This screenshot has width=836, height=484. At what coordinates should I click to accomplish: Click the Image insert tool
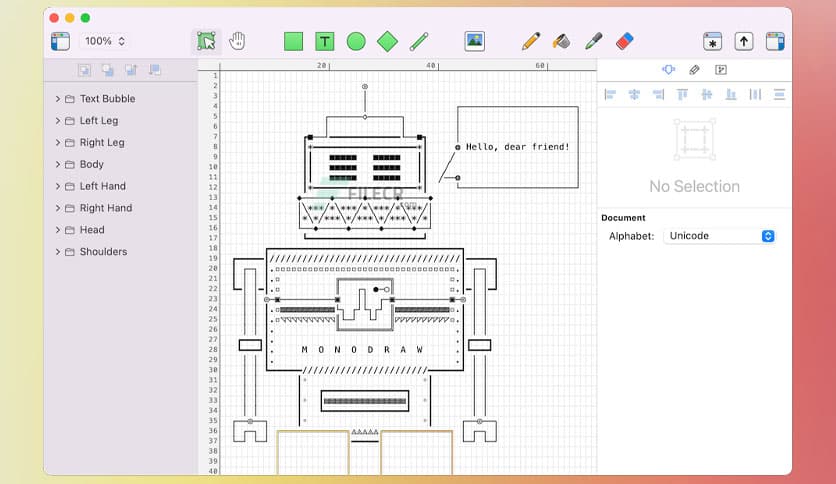point(475,41)
